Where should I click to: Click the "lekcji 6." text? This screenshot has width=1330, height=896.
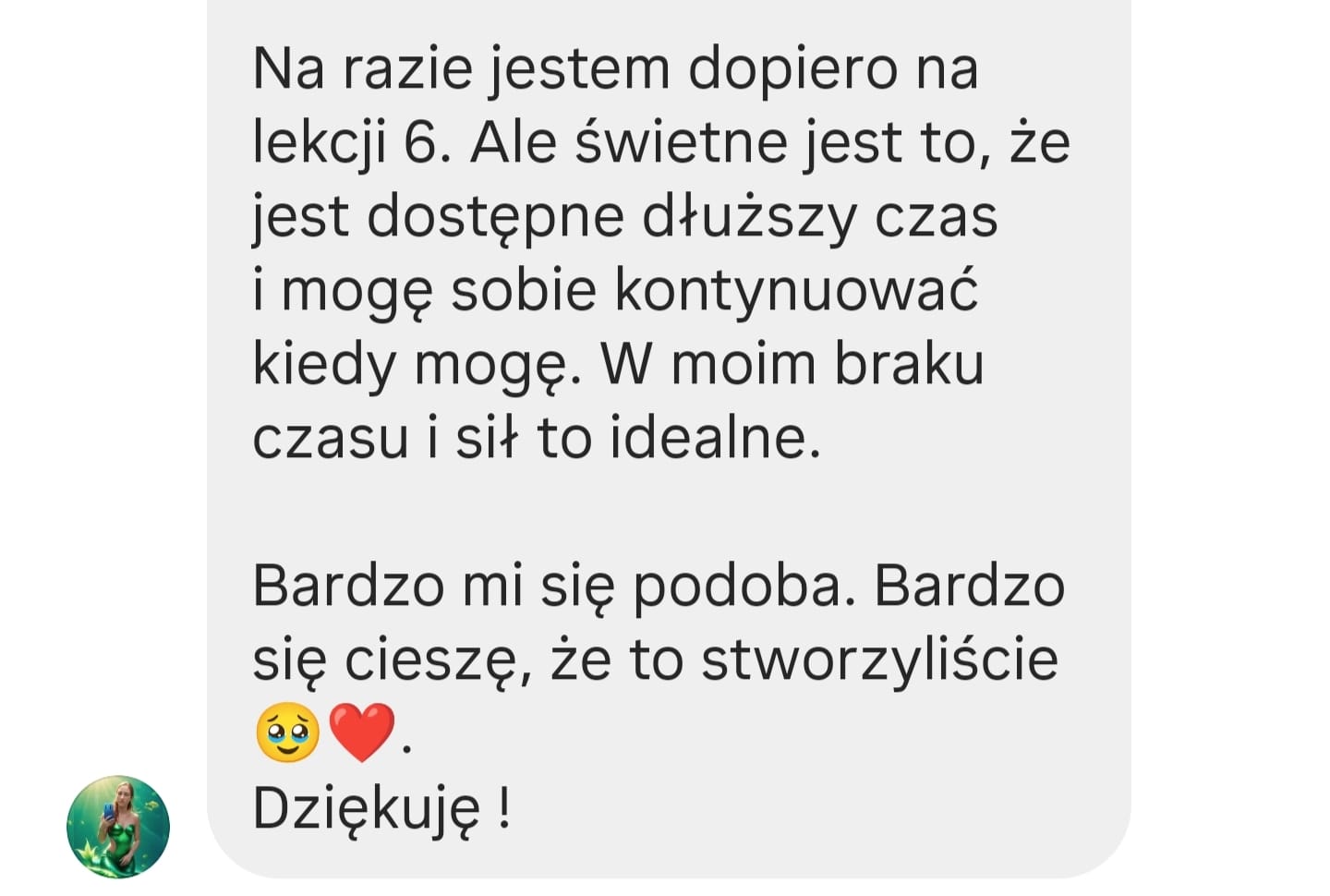(352, 143)
